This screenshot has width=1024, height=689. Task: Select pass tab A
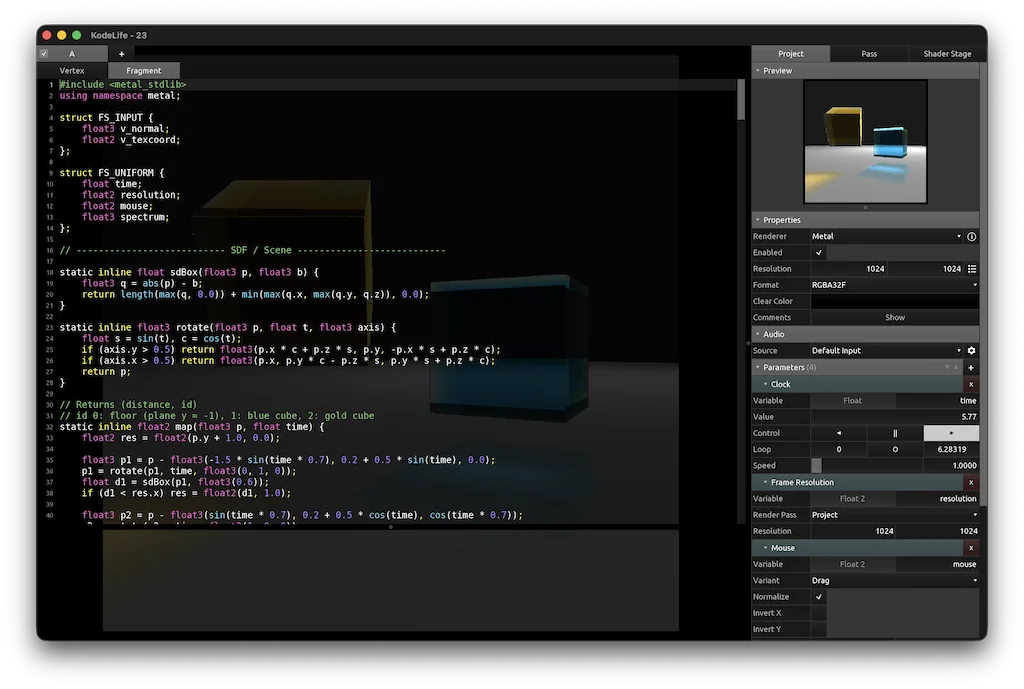click(x=72, y=54)
